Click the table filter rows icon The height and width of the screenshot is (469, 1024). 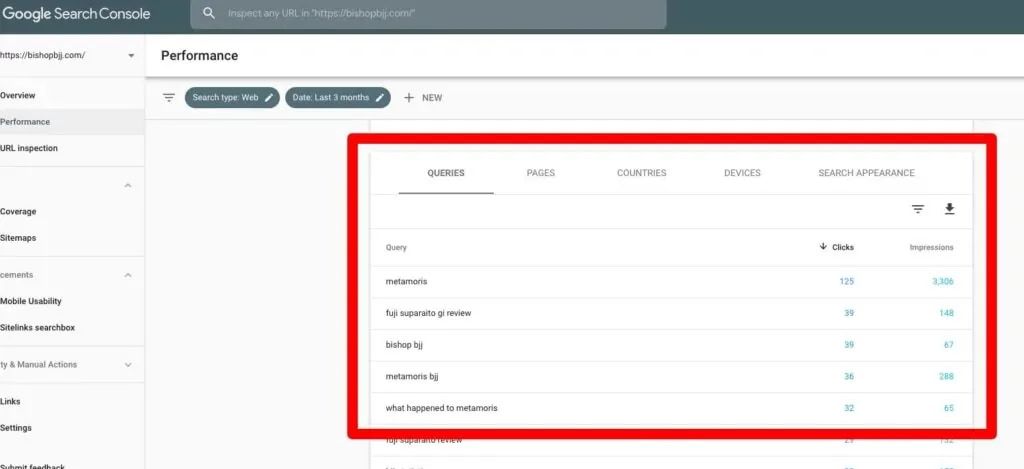click(x=918, y=209)
